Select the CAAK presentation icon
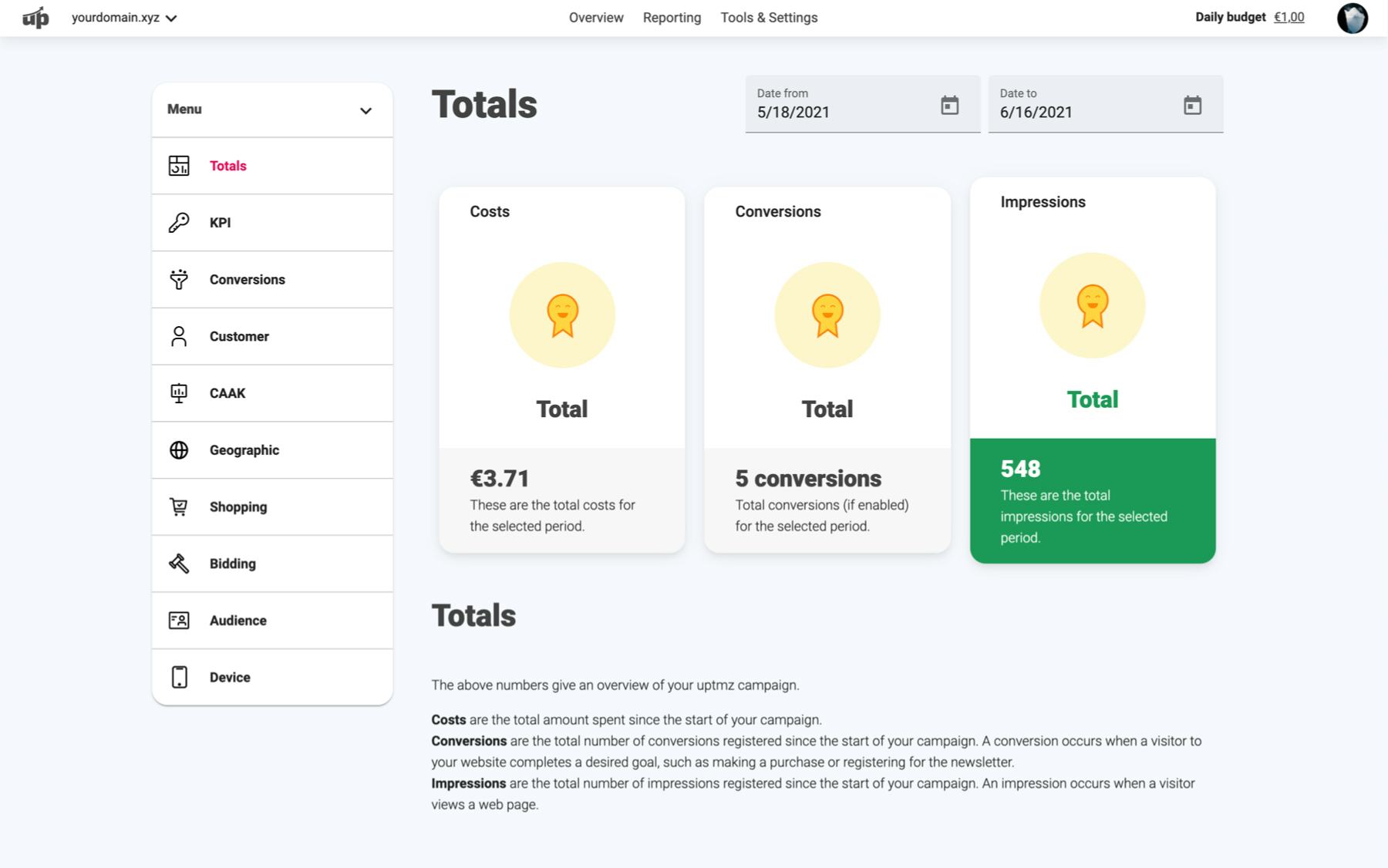Image resolution: width=1388 pixels, height=868 pixels. pyautogui.click(x=179, y=393)
